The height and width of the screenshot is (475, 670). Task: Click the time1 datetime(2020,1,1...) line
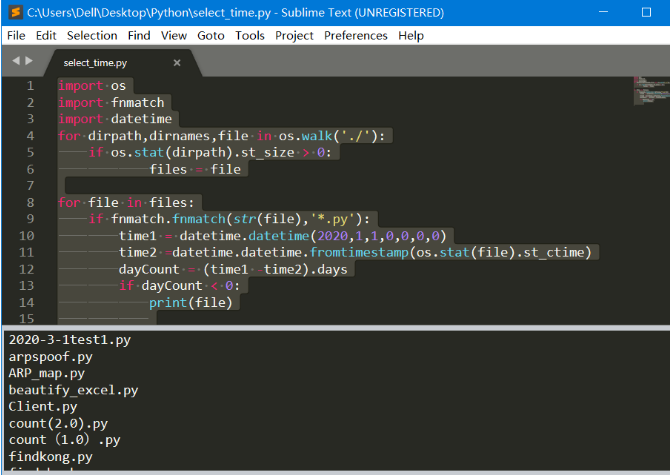(282, 236)
